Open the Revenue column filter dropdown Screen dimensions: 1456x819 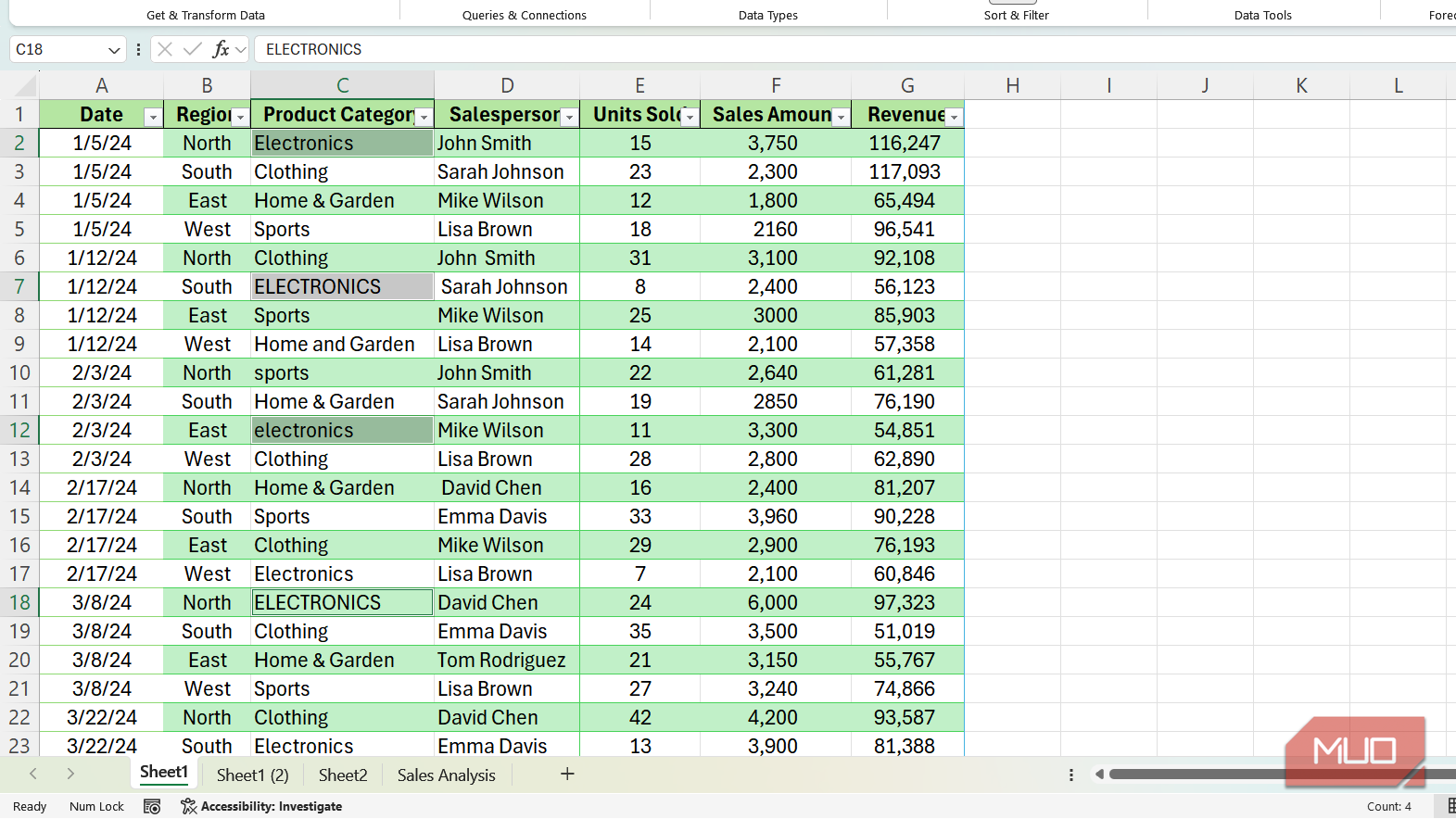tap(954, 117)
